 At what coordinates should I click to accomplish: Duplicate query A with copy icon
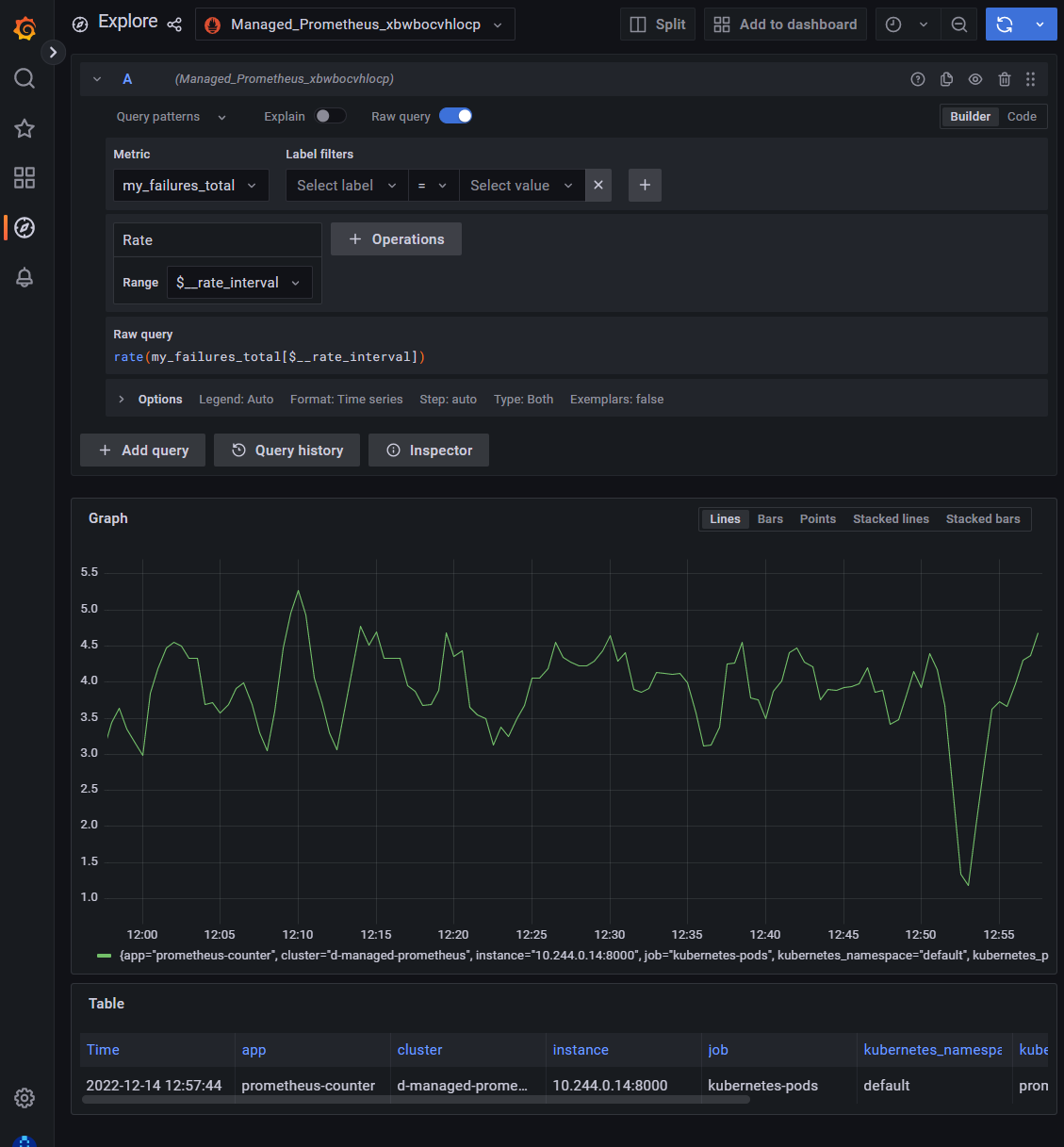point(946,79)
